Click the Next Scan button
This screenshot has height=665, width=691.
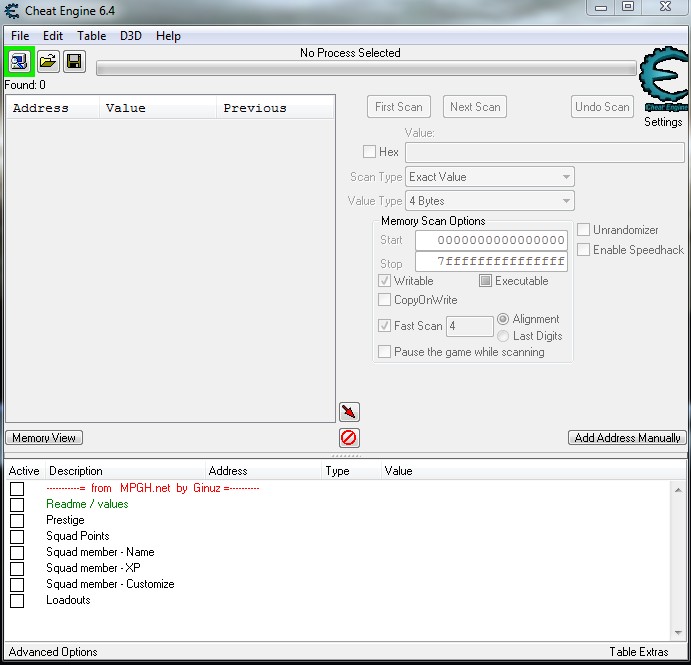click(x=475, y=107)
